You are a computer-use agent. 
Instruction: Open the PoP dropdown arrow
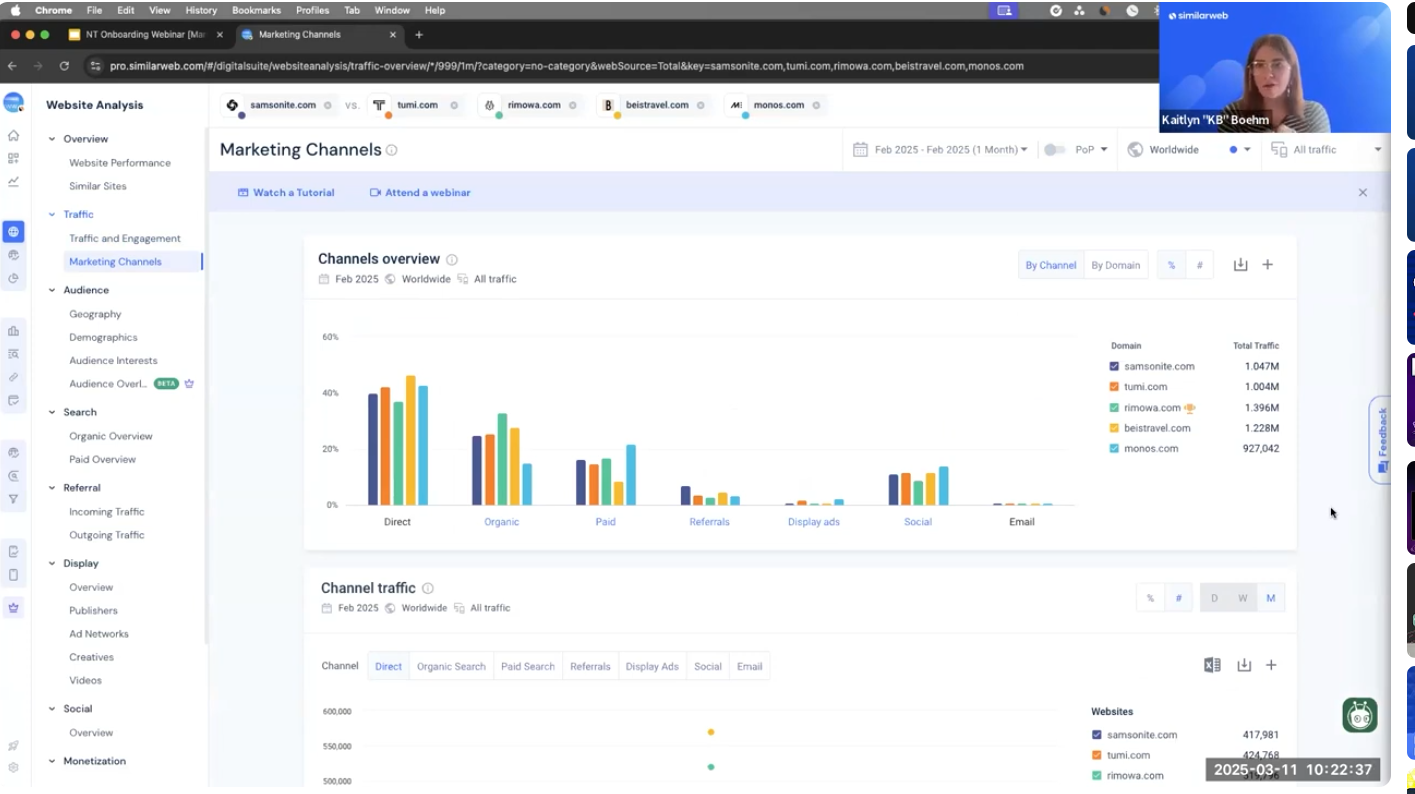1104,150
